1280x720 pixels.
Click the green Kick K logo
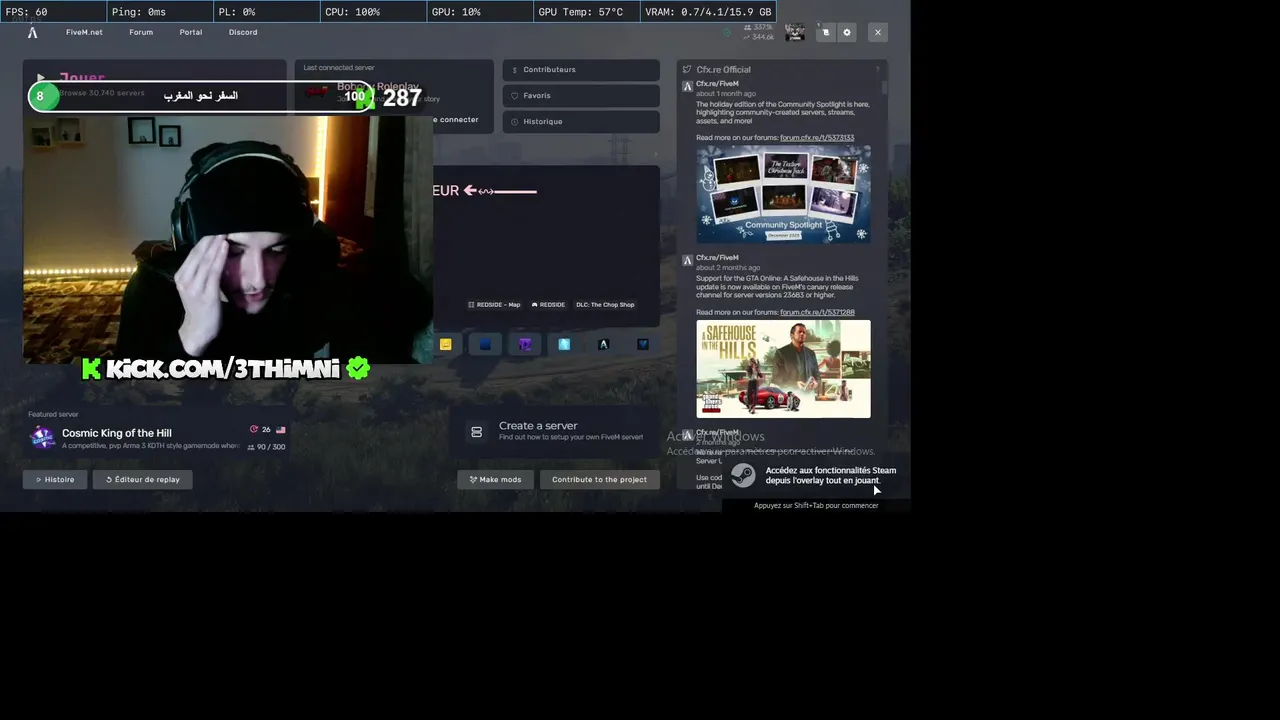(91, 369)
